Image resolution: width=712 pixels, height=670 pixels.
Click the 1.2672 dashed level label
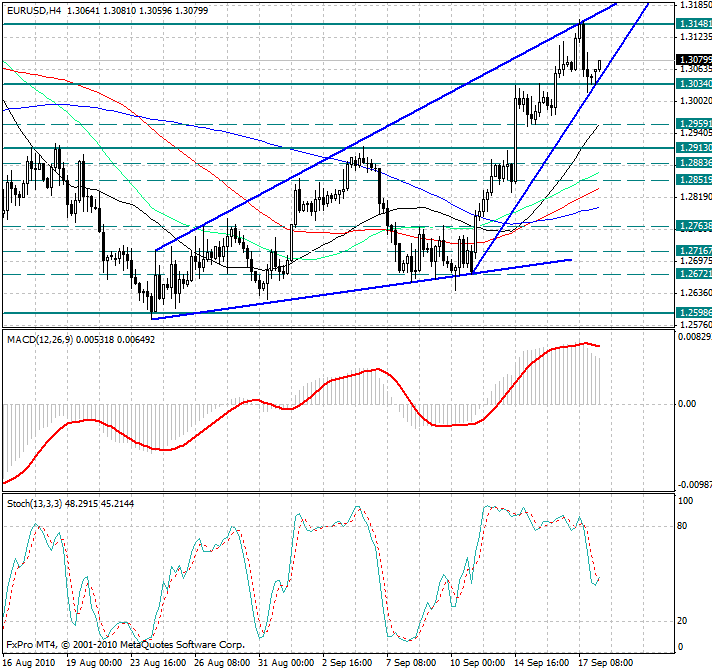pos(694,274)
